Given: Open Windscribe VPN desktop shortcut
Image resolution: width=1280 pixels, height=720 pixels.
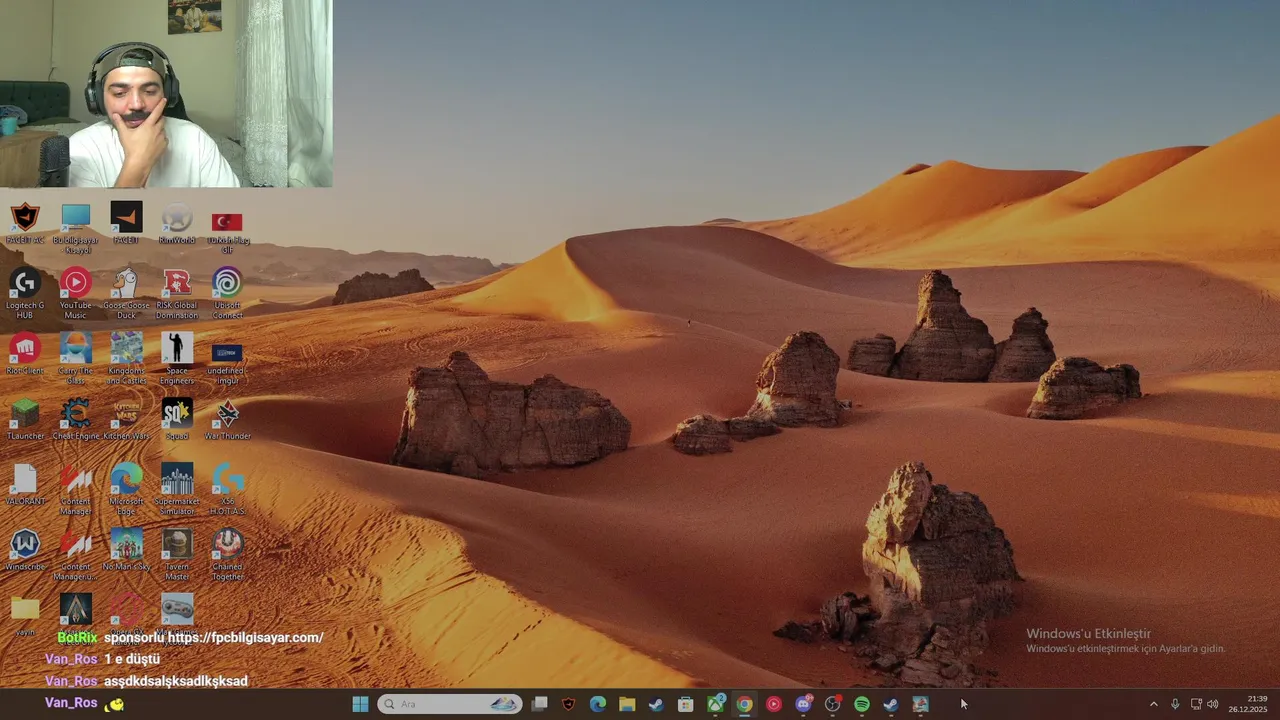Looking at the screenshot, I should point(25,549).
